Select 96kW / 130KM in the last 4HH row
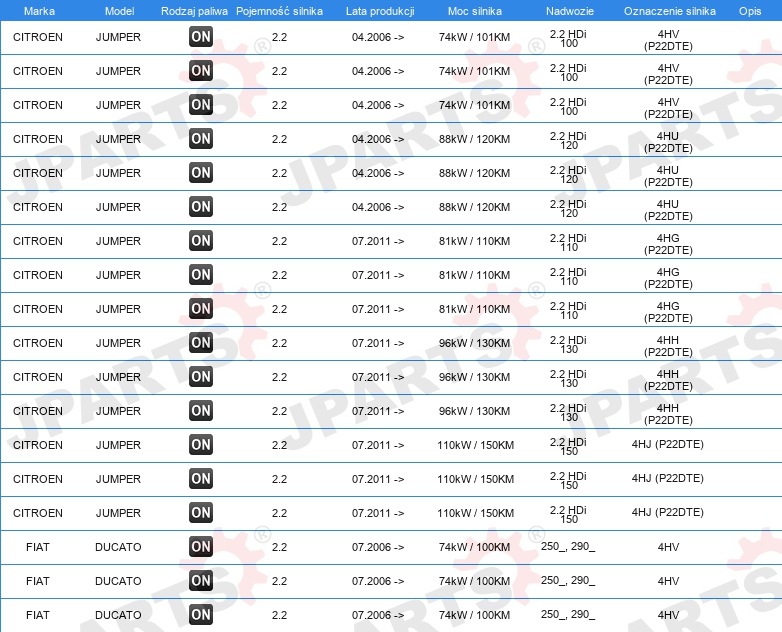Image resolution: width=782 pixels, height=632 pixels. [474, 411]
